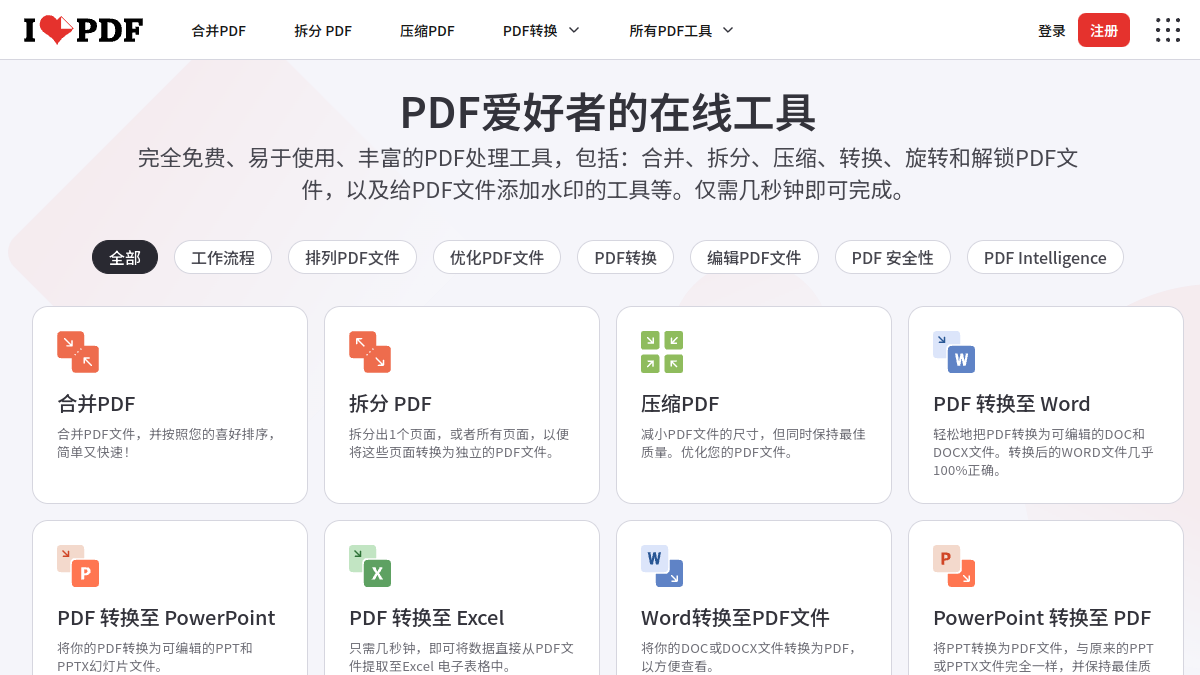
Task: Open the 压缩PDF card title
Action: tap(680, 404)
